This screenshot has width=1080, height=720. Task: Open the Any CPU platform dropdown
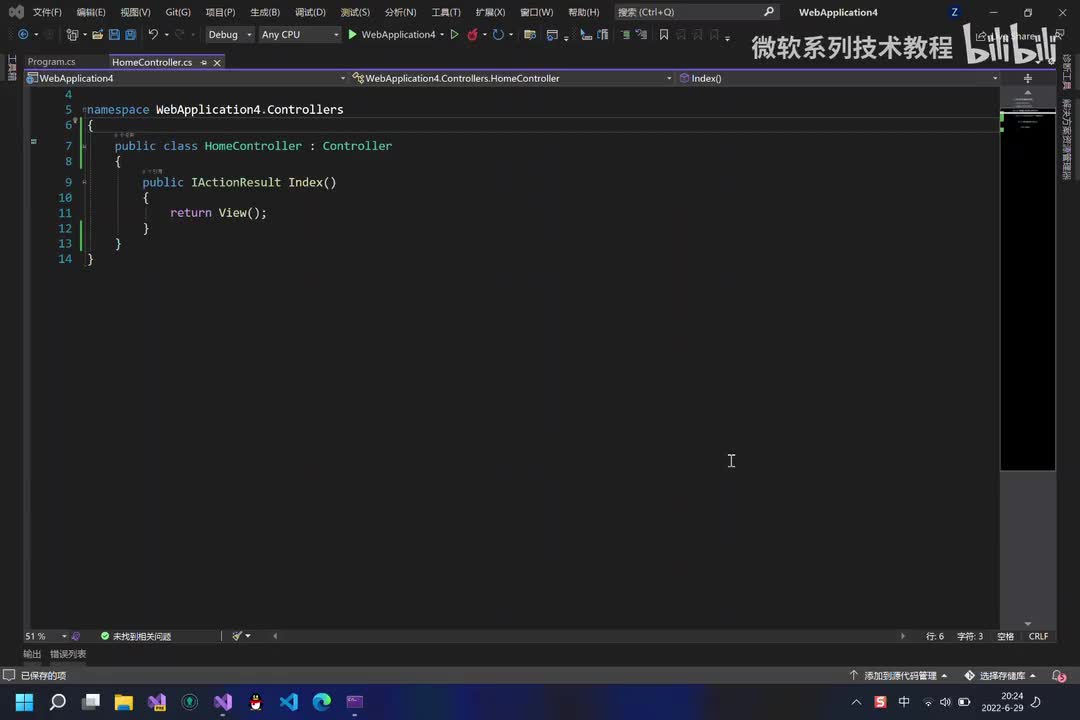point(300,34)
